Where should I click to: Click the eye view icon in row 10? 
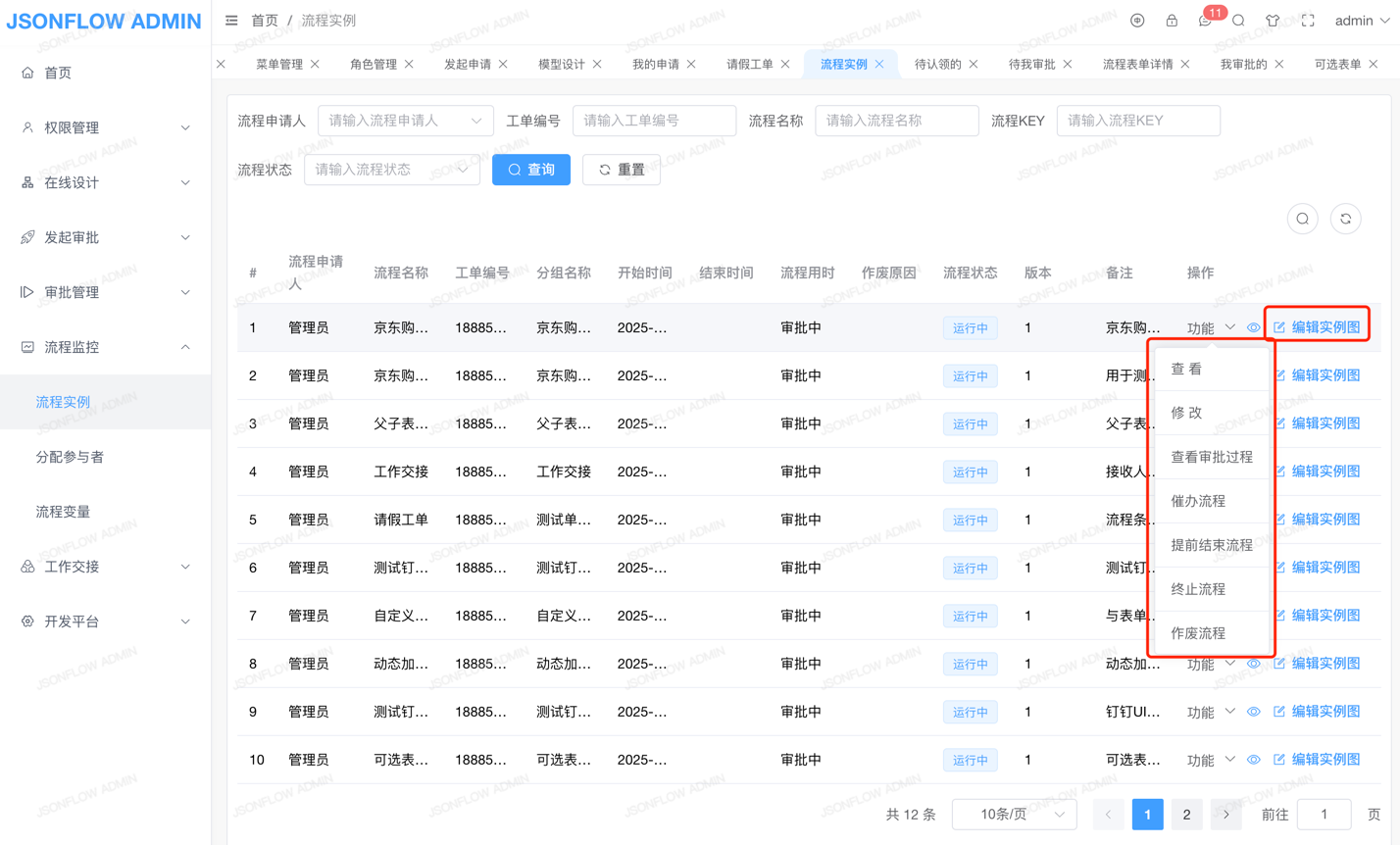1253,760
